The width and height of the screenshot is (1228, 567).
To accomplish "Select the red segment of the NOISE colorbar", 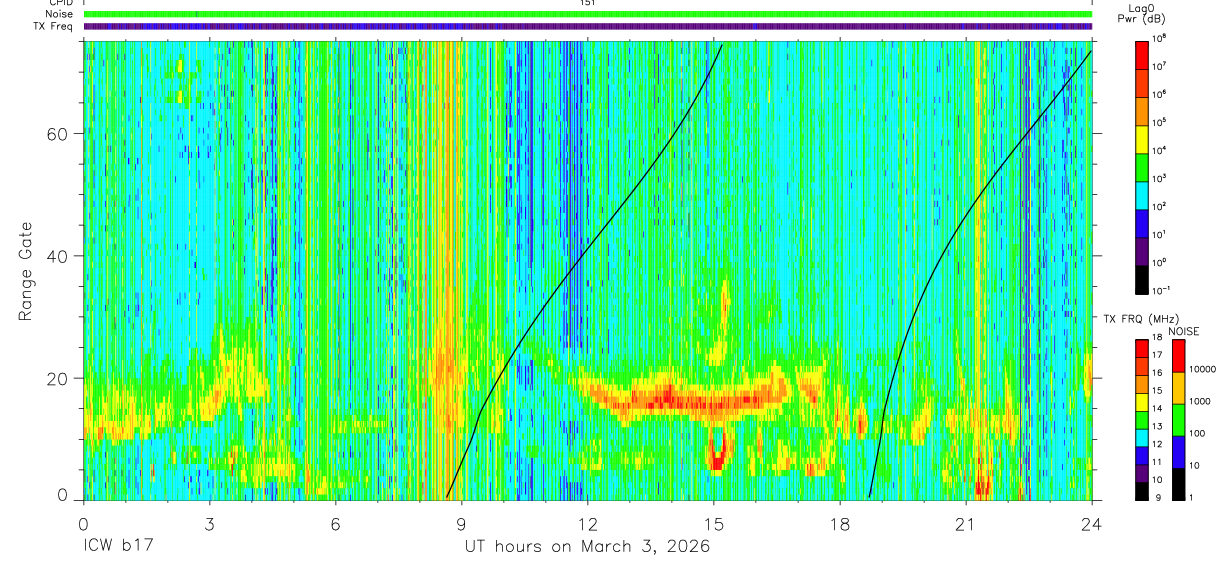I will pos(1178,355).
